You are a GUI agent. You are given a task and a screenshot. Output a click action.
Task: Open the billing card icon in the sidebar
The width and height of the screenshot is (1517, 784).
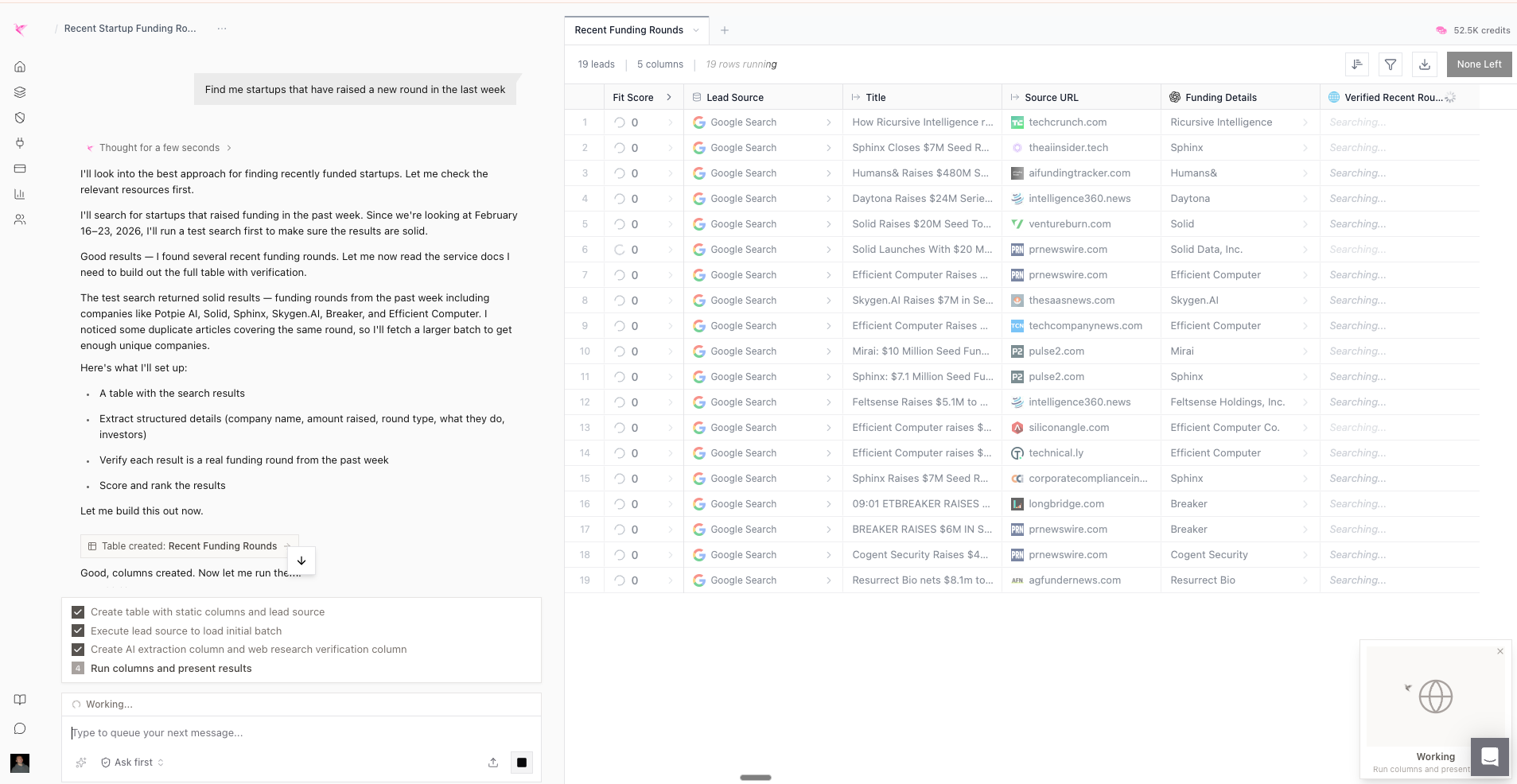tap(19, 169)
